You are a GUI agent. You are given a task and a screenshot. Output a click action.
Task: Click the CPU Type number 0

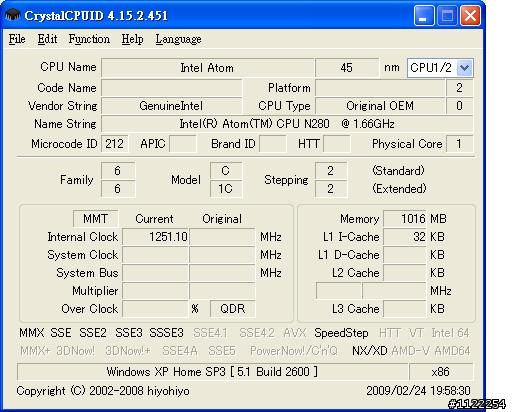[x=459, y=106]
